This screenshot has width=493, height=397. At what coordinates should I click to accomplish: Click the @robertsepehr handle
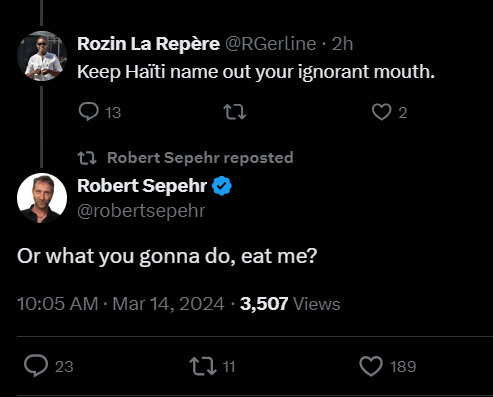(x=141, y=211)
